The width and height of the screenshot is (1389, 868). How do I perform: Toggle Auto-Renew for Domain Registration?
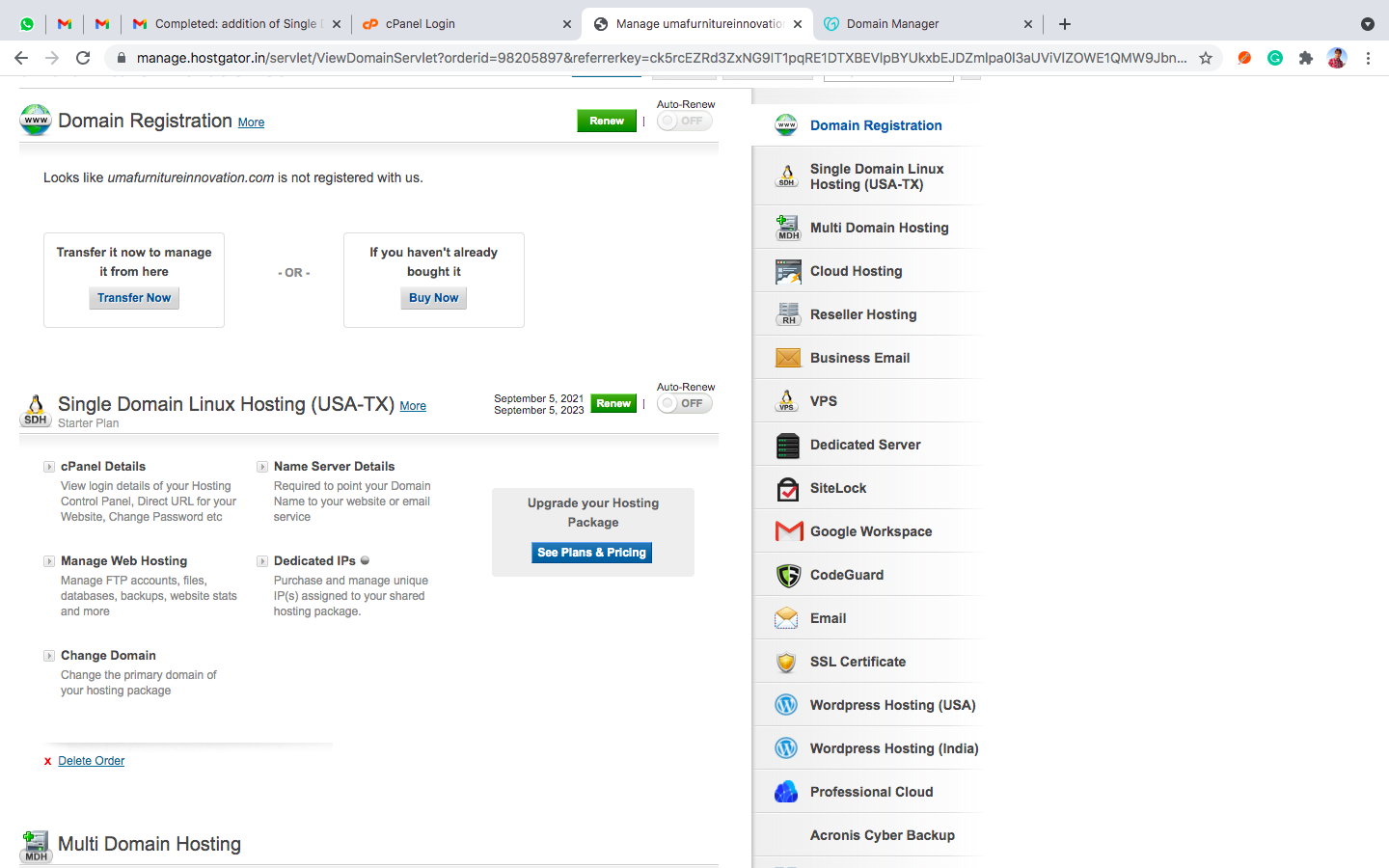click(685, 121)
